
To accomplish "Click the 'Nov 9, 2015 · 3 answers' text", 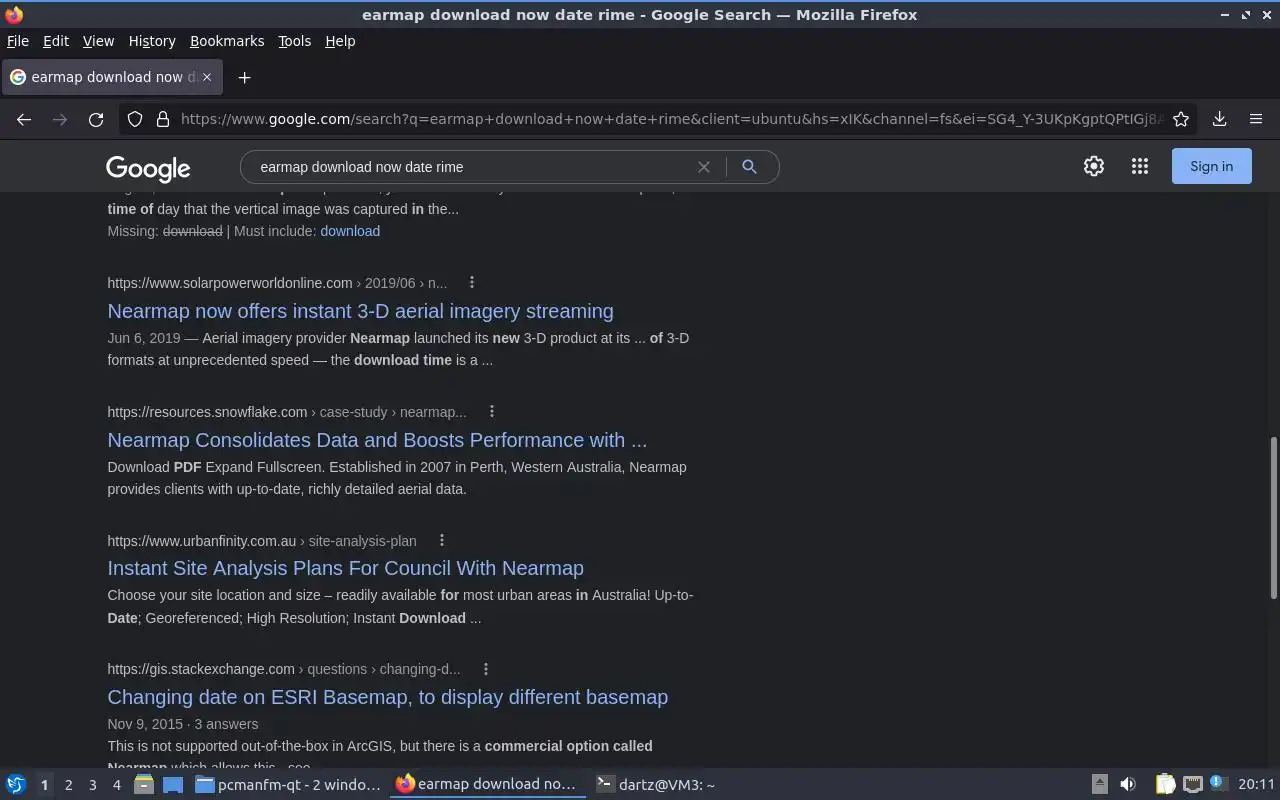I will (x=182, y=724).
